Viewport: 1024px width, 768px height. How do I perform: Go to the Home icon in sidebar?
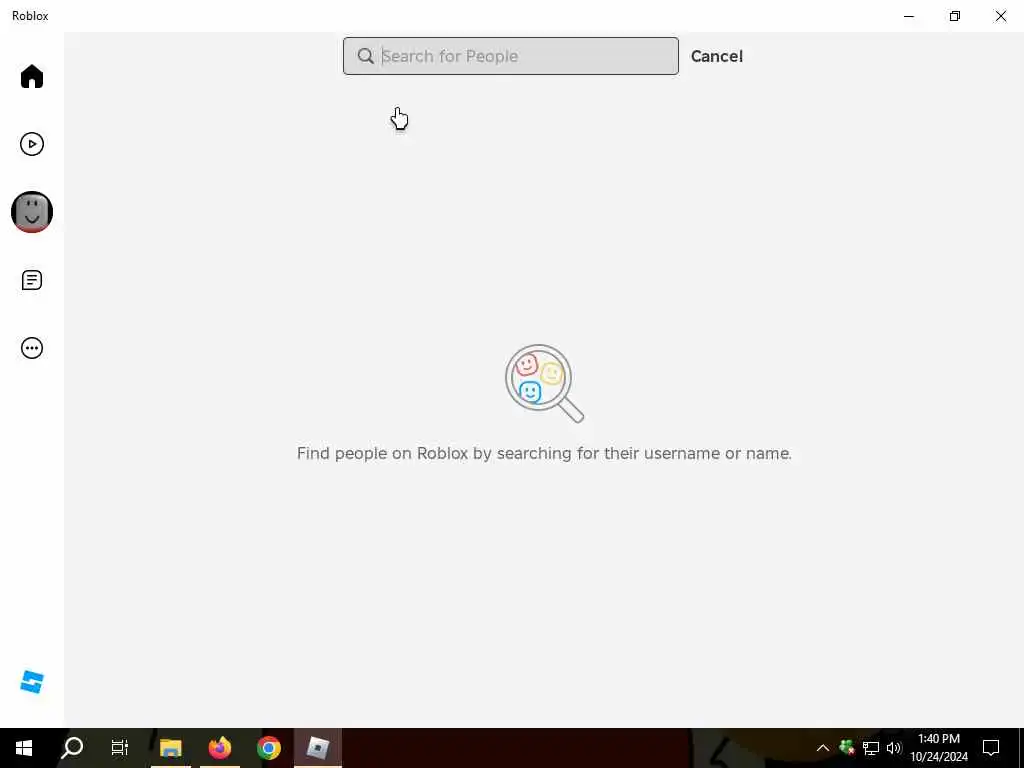click(31, 76)
